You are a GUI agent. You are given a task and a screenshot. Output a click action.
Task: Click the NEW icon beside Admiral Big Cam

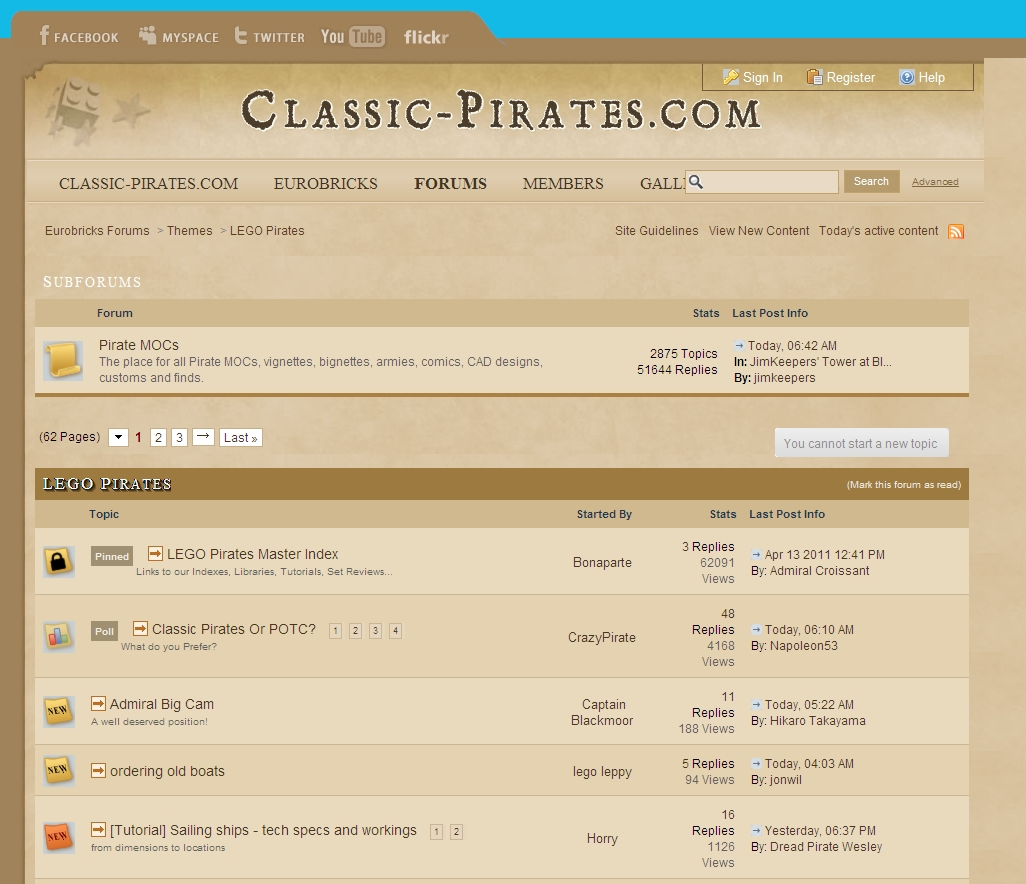pos(59,711)
